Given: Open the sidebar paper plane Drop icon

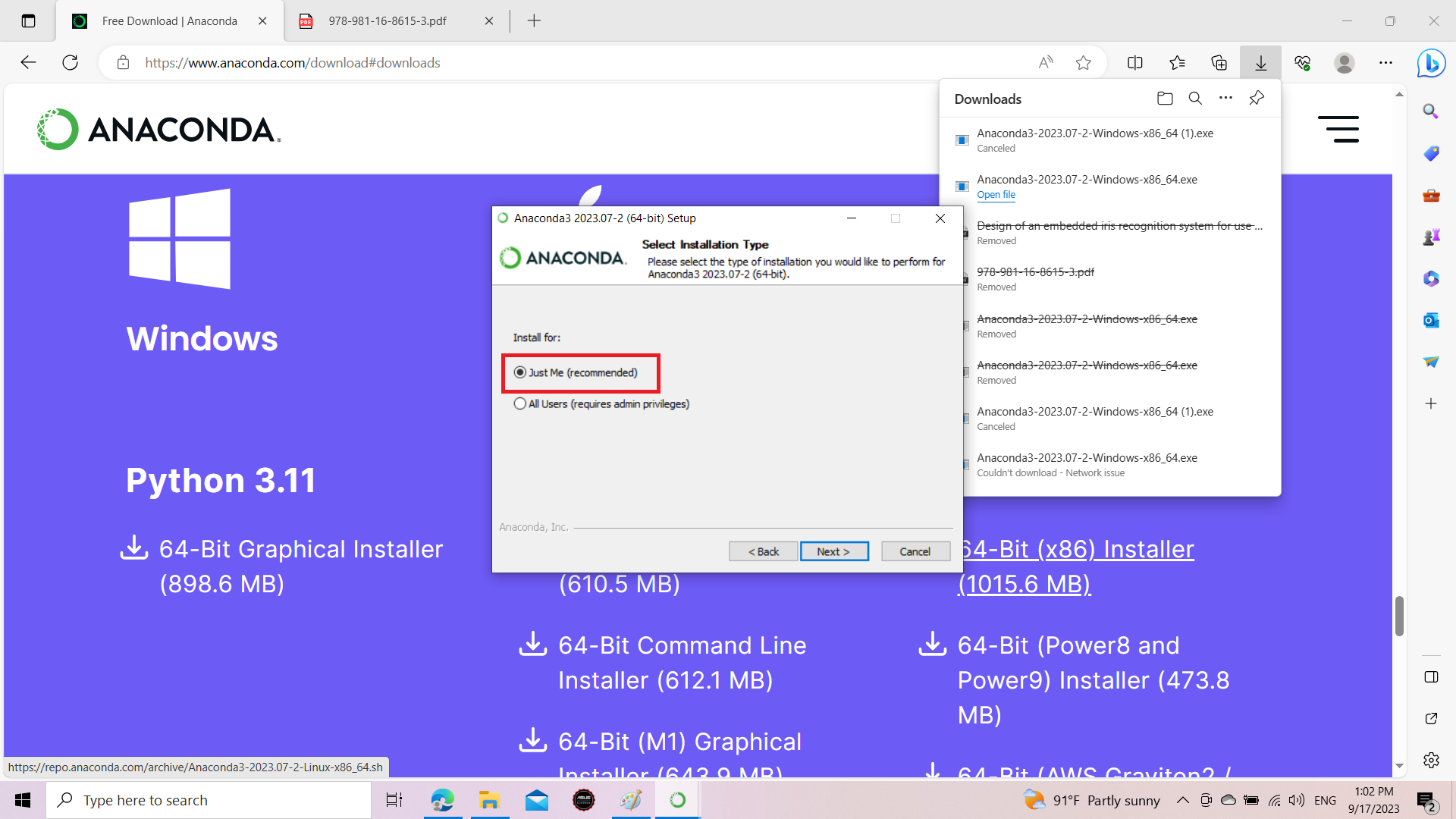Looking at the screenshot, I should coord(1431,362).
